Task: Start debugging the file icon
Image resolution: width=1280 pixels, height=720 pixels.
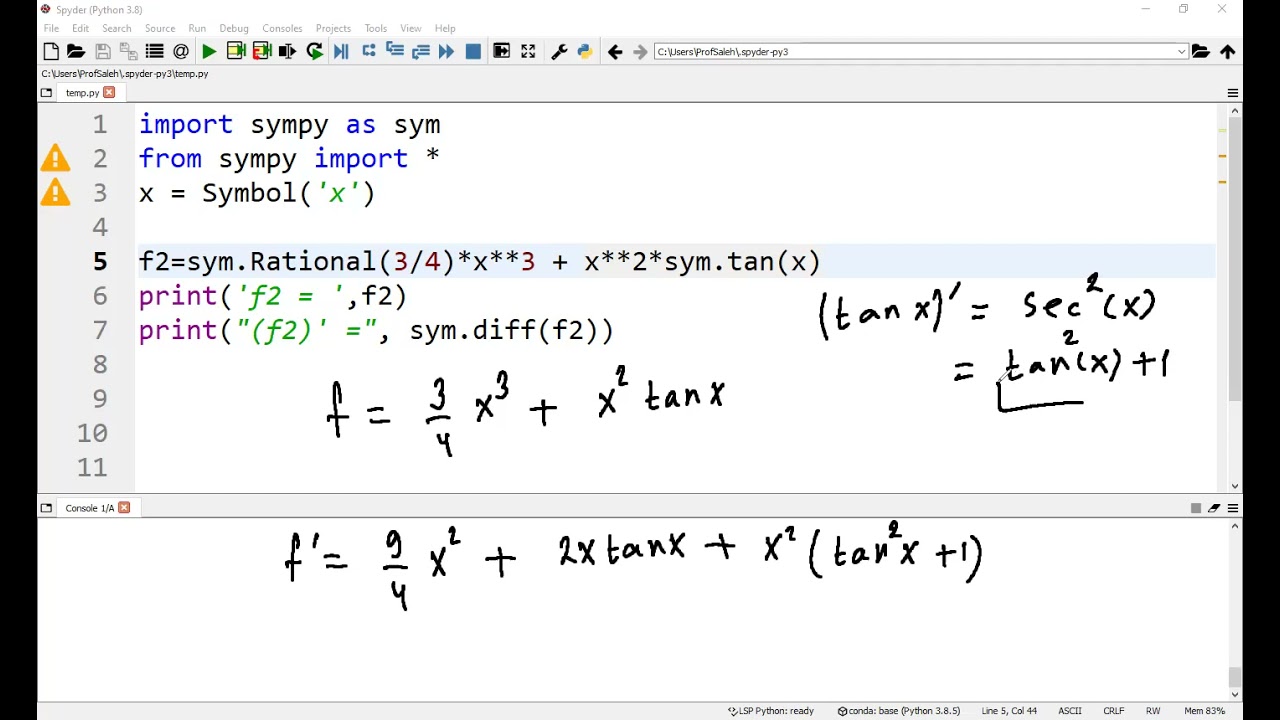Action: coord(341,52)
